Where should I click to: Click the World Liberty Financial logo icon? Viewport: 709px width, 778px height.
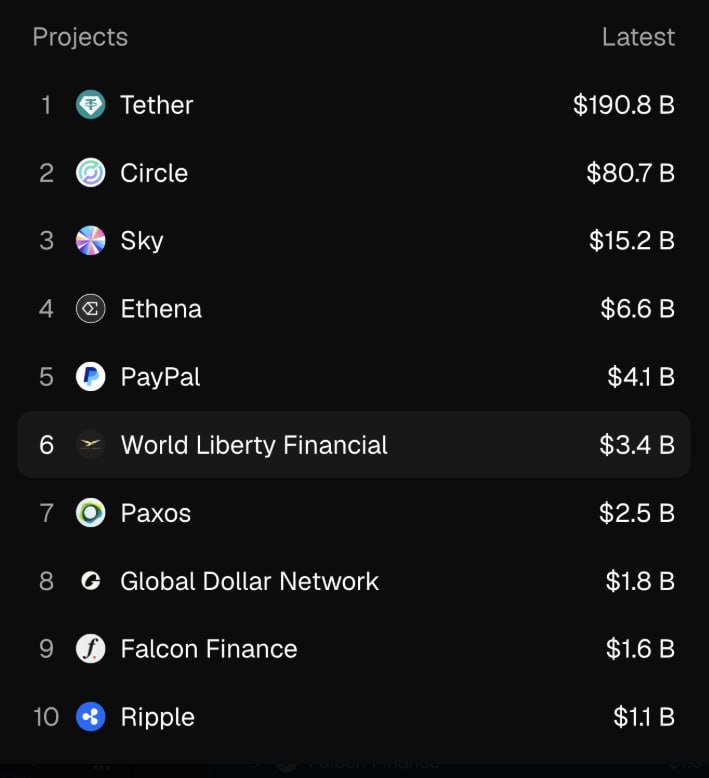click(91, 445)
